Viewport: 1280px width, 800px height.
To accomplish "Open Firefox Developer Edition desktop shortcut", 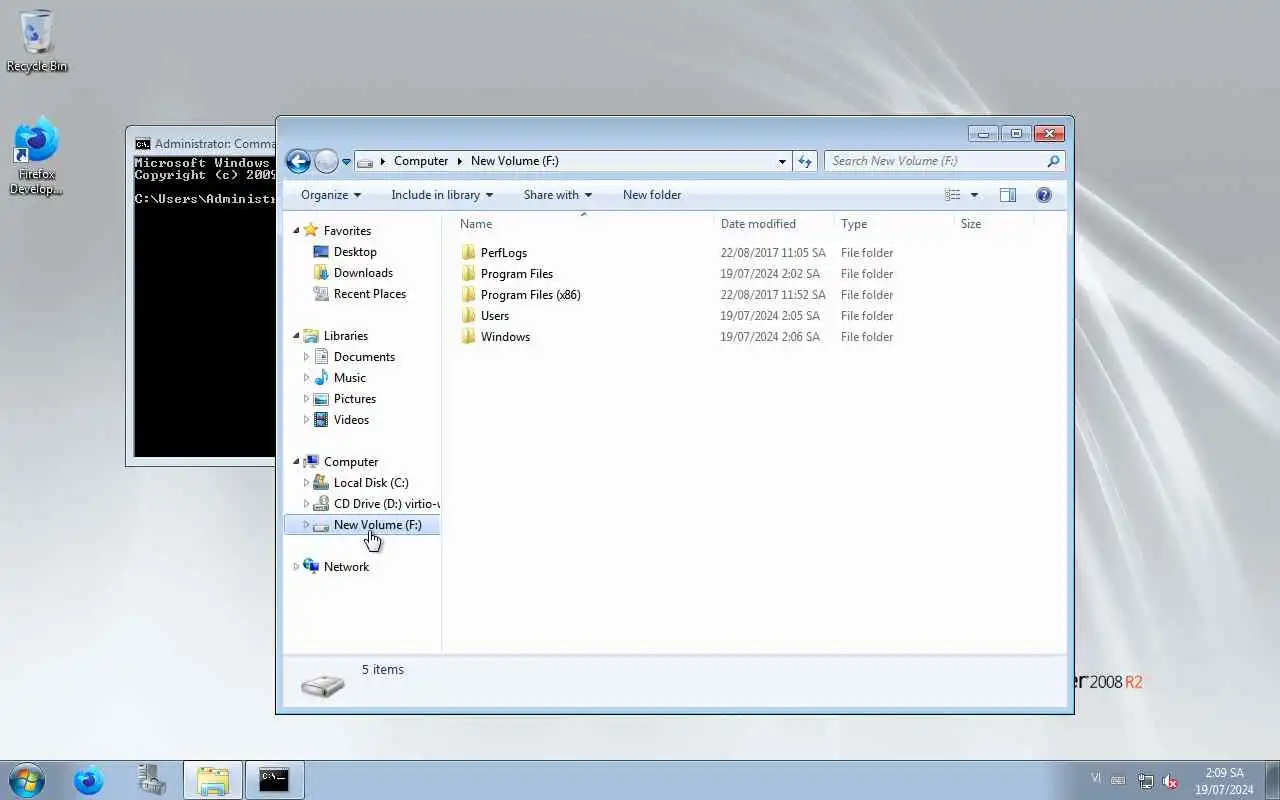I will coord(37,156).
